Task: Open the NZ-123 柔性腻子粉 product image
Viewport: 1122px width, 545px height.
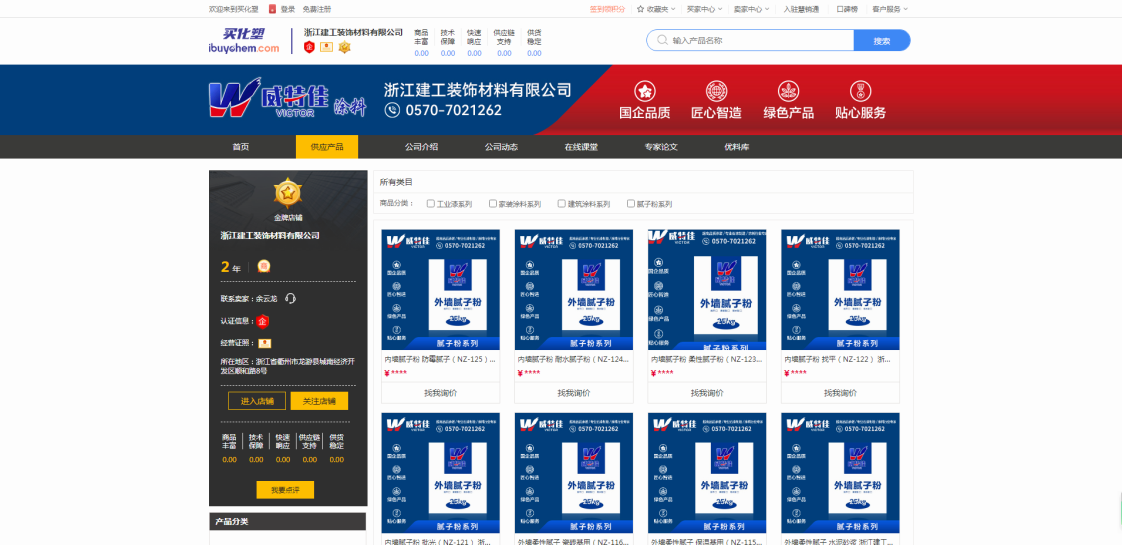Action: click(707, 290)
